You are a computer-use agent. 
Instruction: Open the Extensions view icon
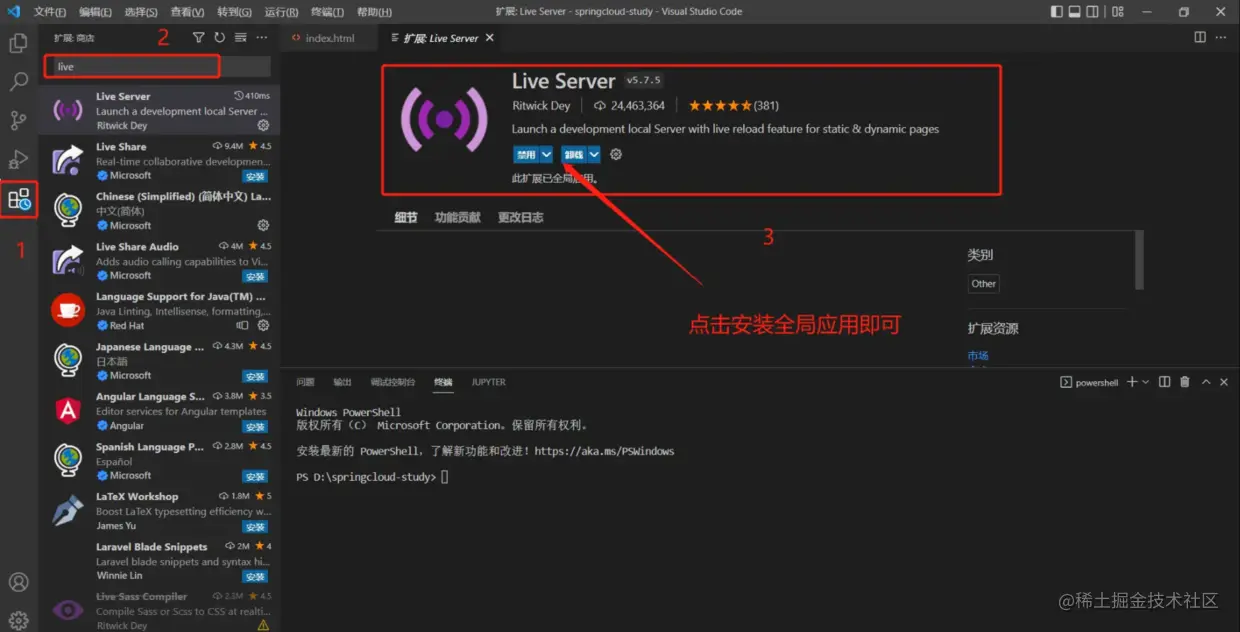click(x=19, y=199)
